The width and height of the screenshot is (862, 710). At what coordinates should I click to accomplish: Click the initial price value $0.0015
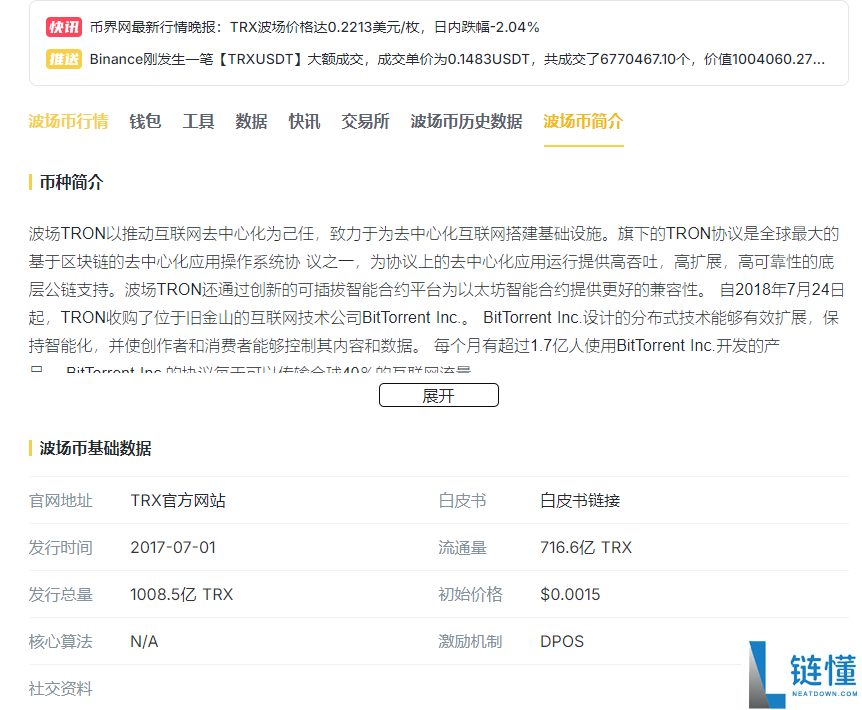tap(570, 594)
